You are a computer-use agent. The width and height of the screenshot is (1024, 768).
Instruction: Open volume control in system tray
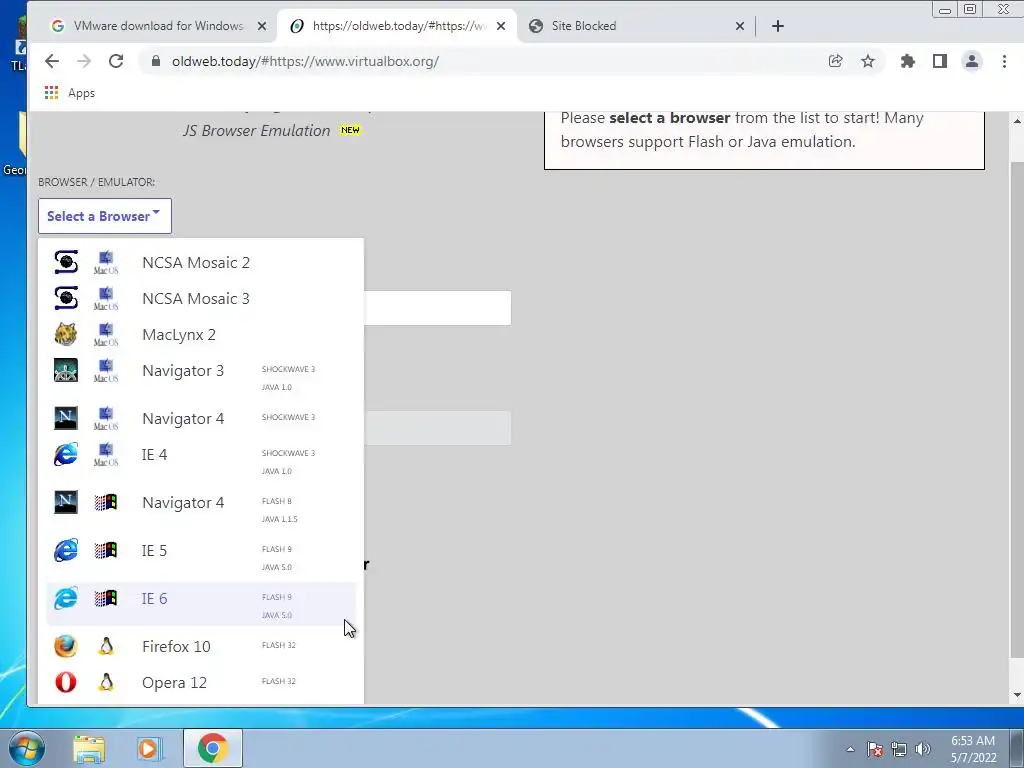923,749
